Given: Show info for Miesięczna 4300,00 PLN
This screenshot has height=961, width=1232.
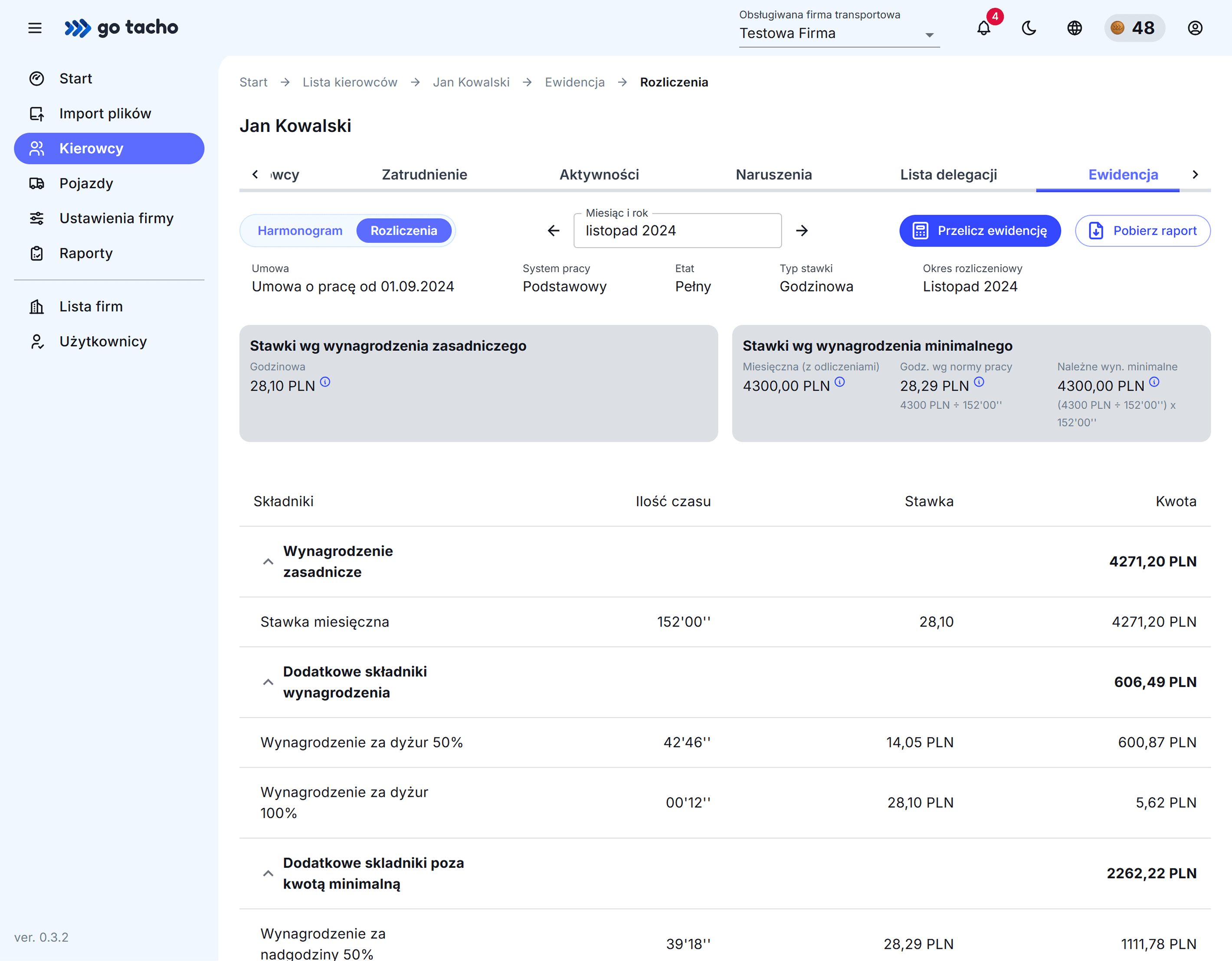Looking at the screenshot, I should pyautogui.click(x=839, y=382).
